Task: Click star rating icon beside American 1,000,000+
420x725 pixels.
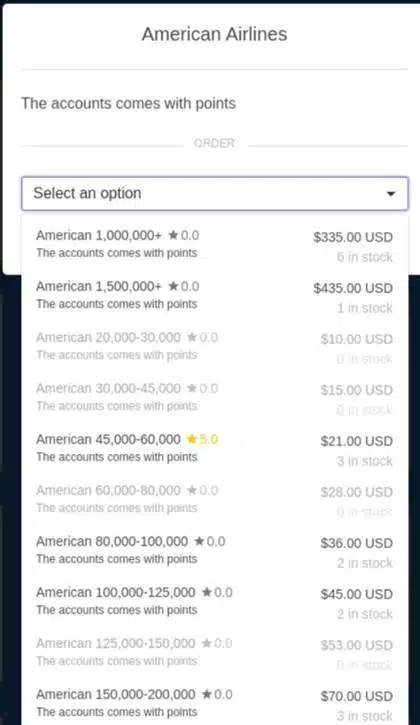Action: point(173,235)
